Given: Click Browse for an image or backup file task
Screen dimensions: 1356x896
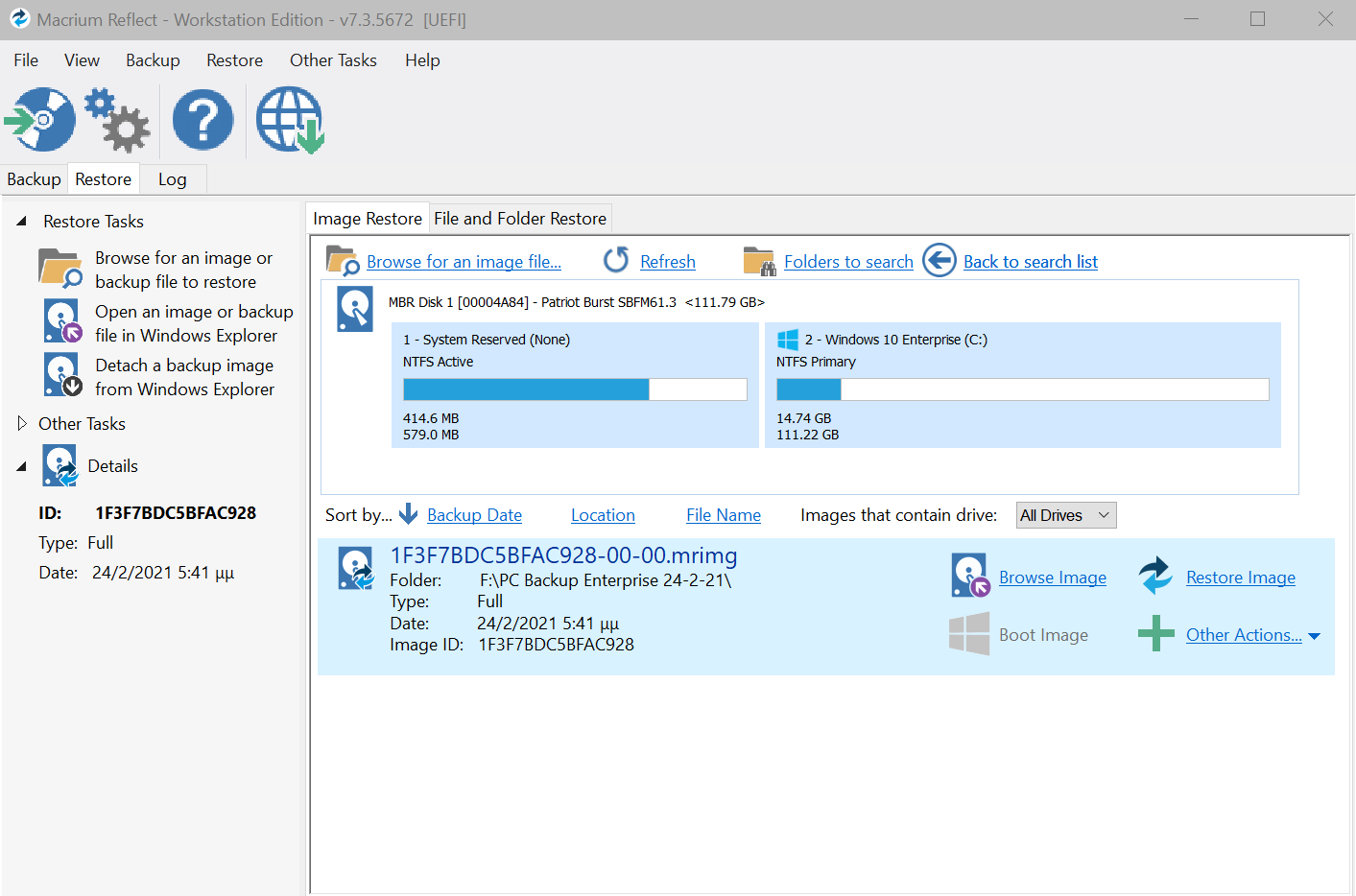Looking at the screenshot, I should click(x=183, y=270).
